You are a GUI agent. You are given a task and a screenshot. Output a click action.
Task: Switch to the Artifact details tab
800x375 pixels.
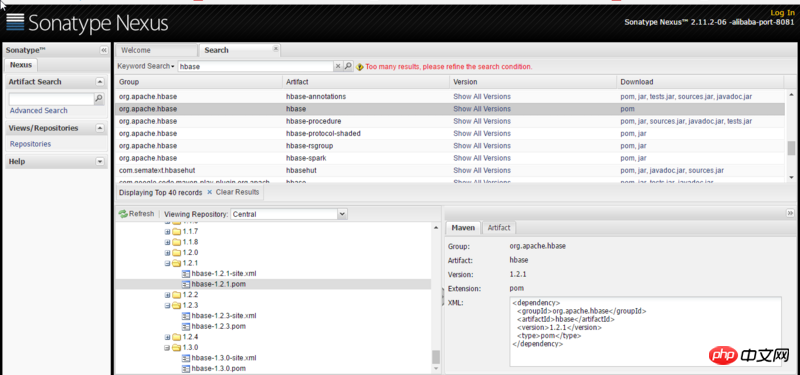[x=499, y=228]
